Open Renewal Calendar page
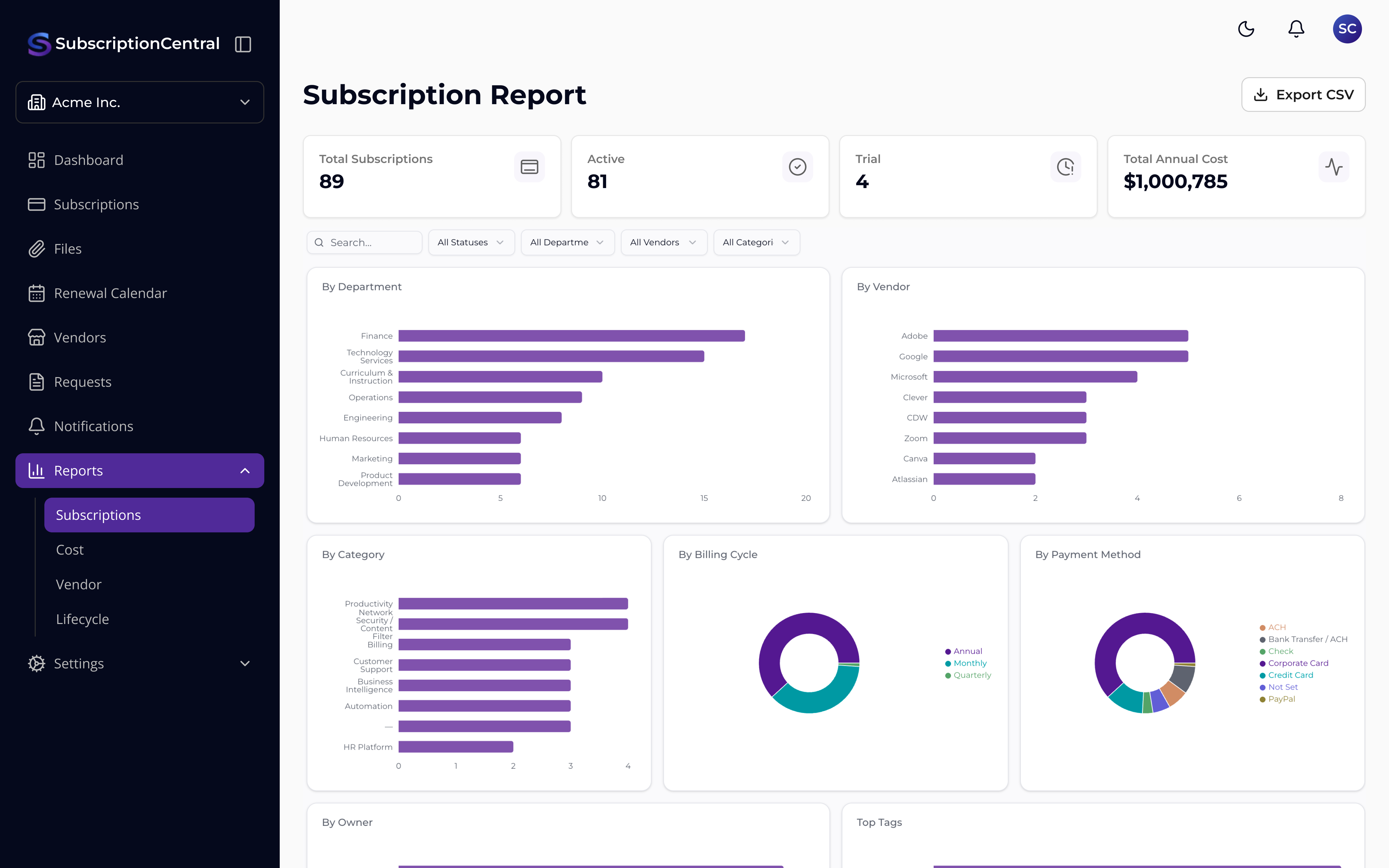 [140, 293]
